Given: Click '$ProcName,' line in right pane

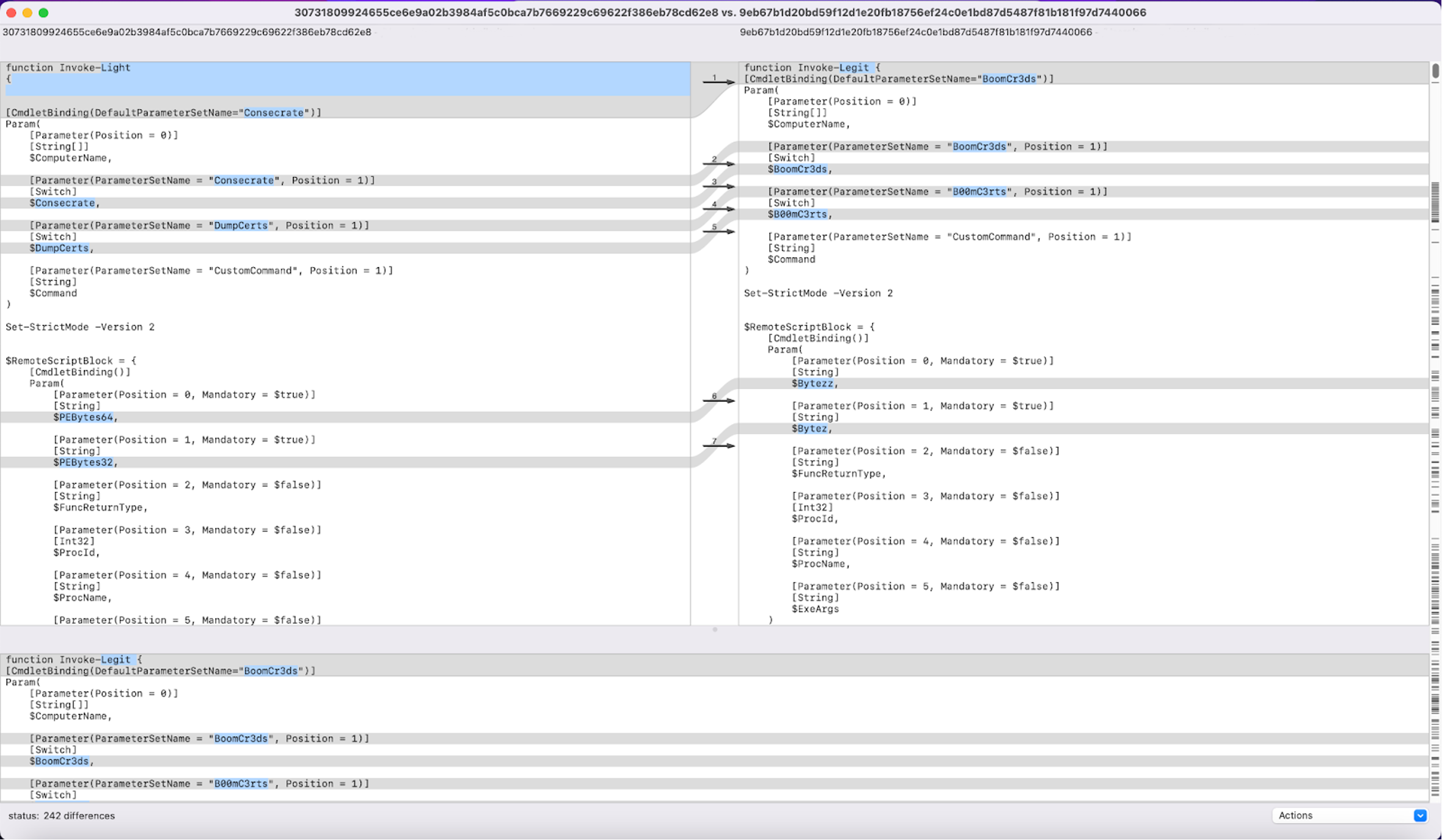Looking at the screenshot, I should click(x=821, y=564).
